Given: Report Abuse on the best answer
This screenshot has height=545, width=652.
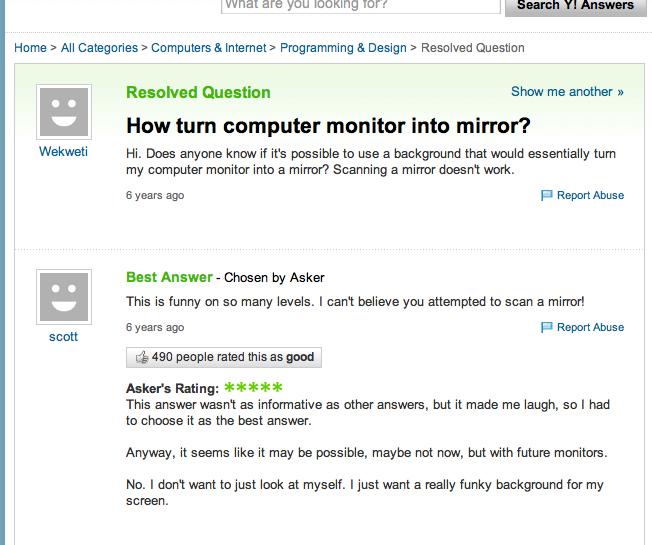Looking at the screenshot, I should click(590, 328).
